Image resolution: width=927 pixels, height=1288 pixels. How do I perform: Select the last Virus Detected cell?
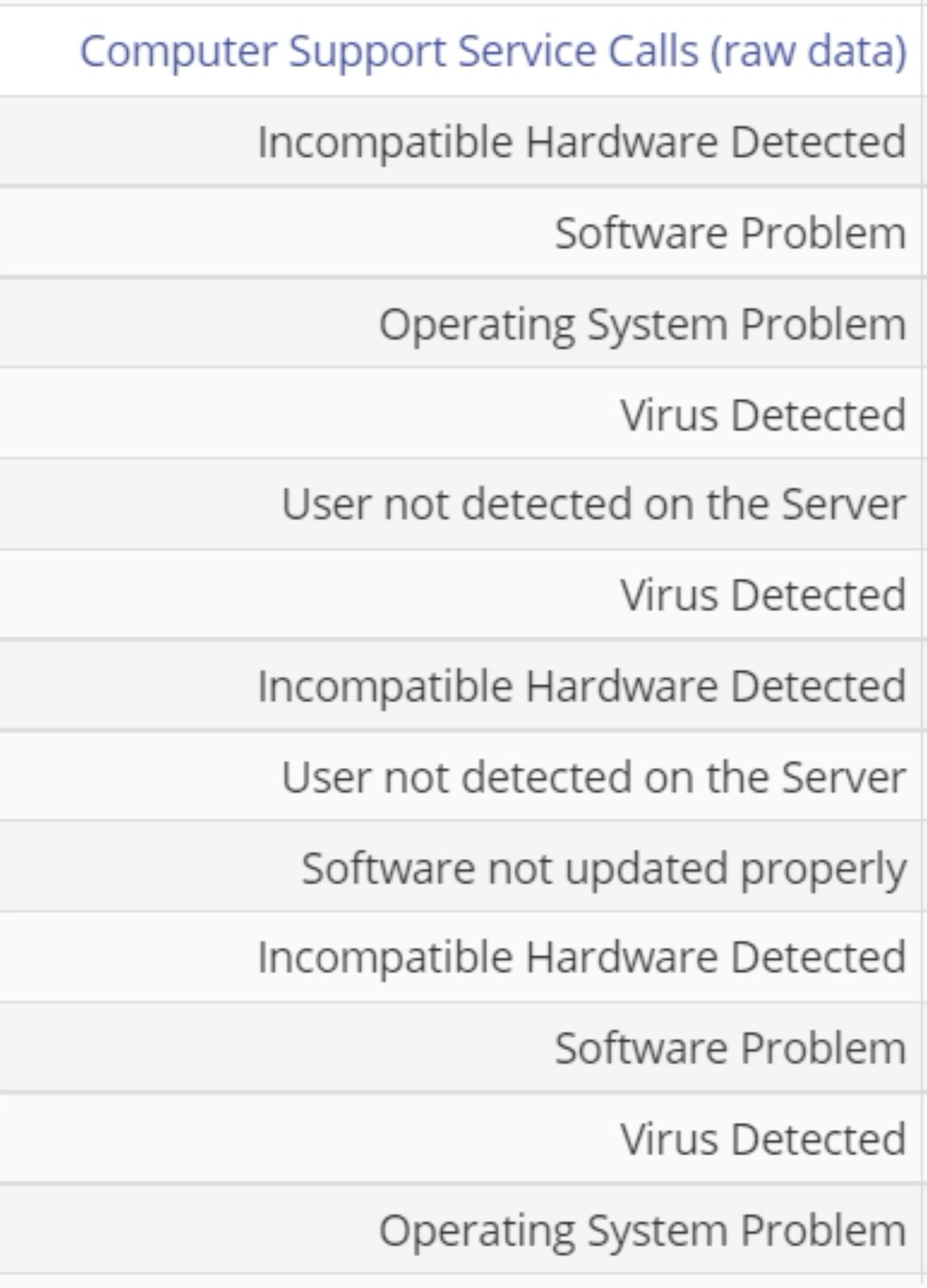pyautogui.click(x=460, y=1138)
